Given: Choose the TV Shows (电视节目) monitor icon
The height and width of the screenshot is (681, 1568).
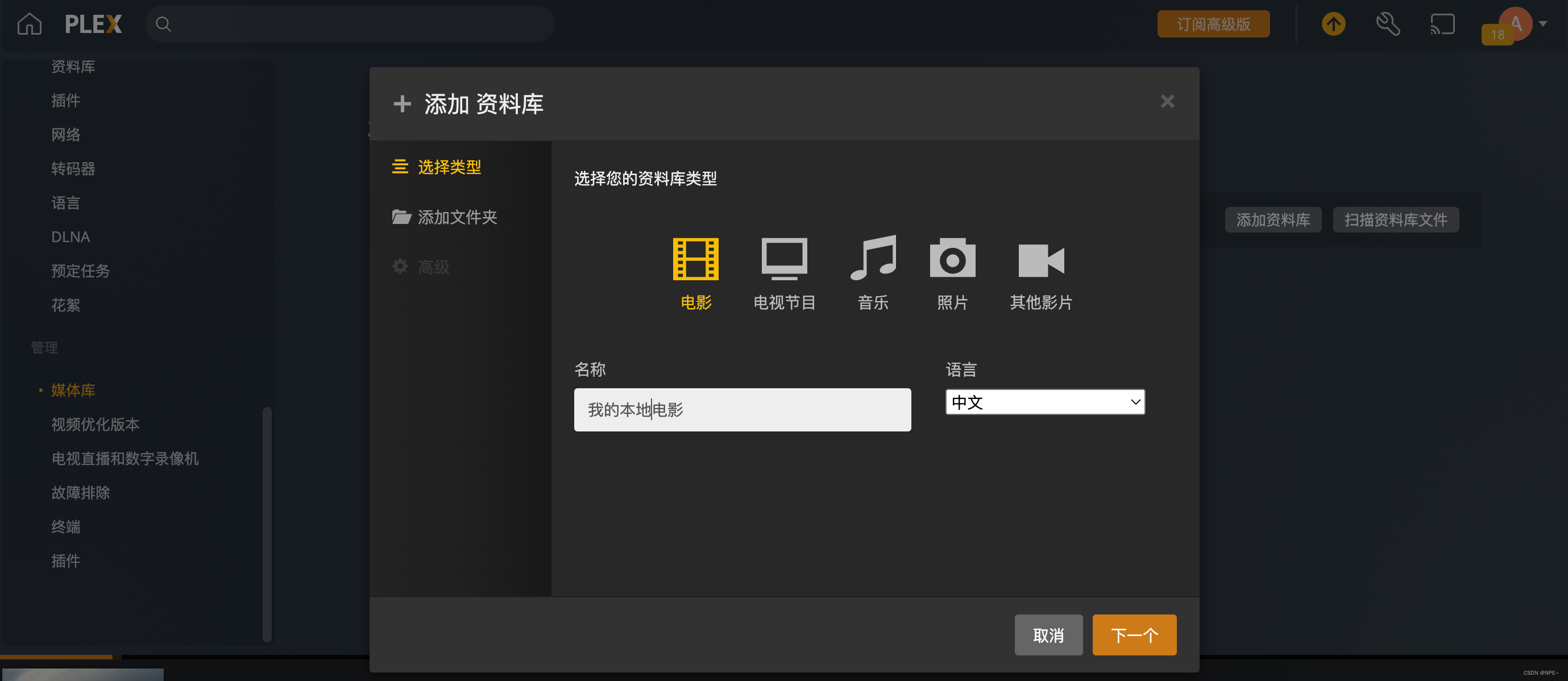Looking at the screenshot, I should click(784, 259).
